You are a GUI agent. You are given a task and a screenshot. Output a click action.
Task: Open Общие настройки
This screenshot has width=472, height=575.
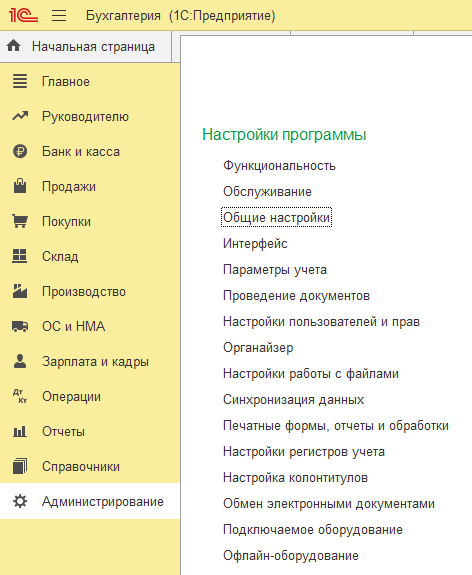click(277, 217)
